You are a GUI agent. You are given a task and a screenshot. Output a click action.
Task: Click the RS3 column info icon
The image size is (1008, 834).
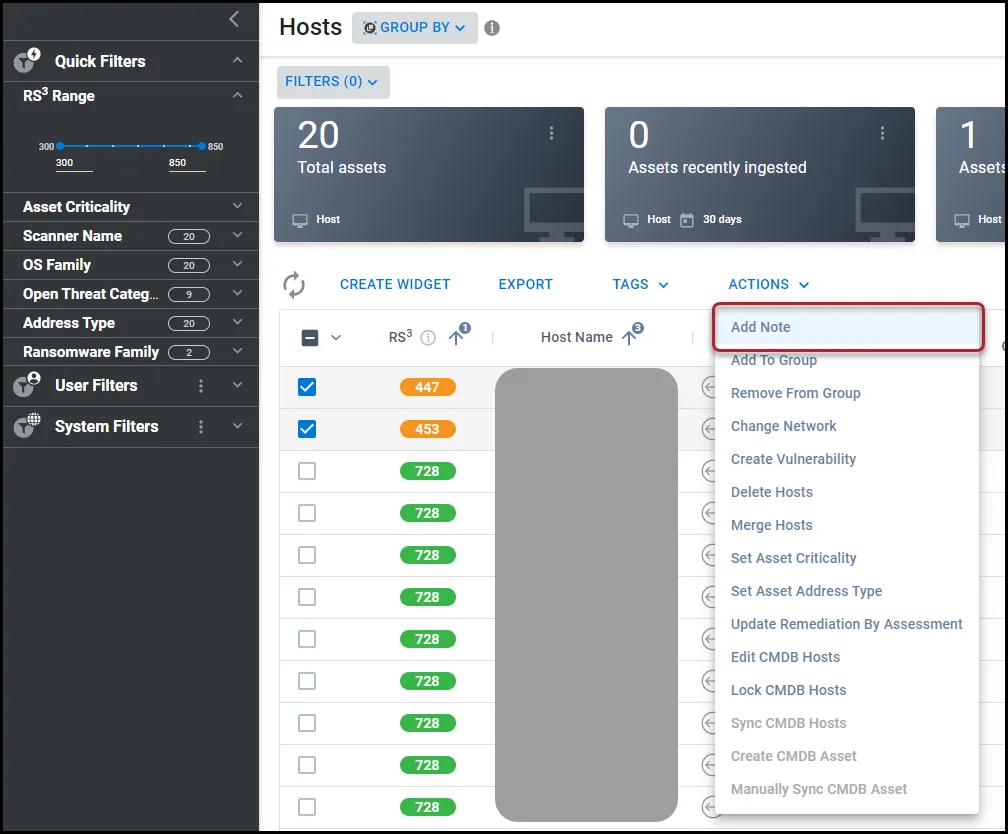(428, 338)
